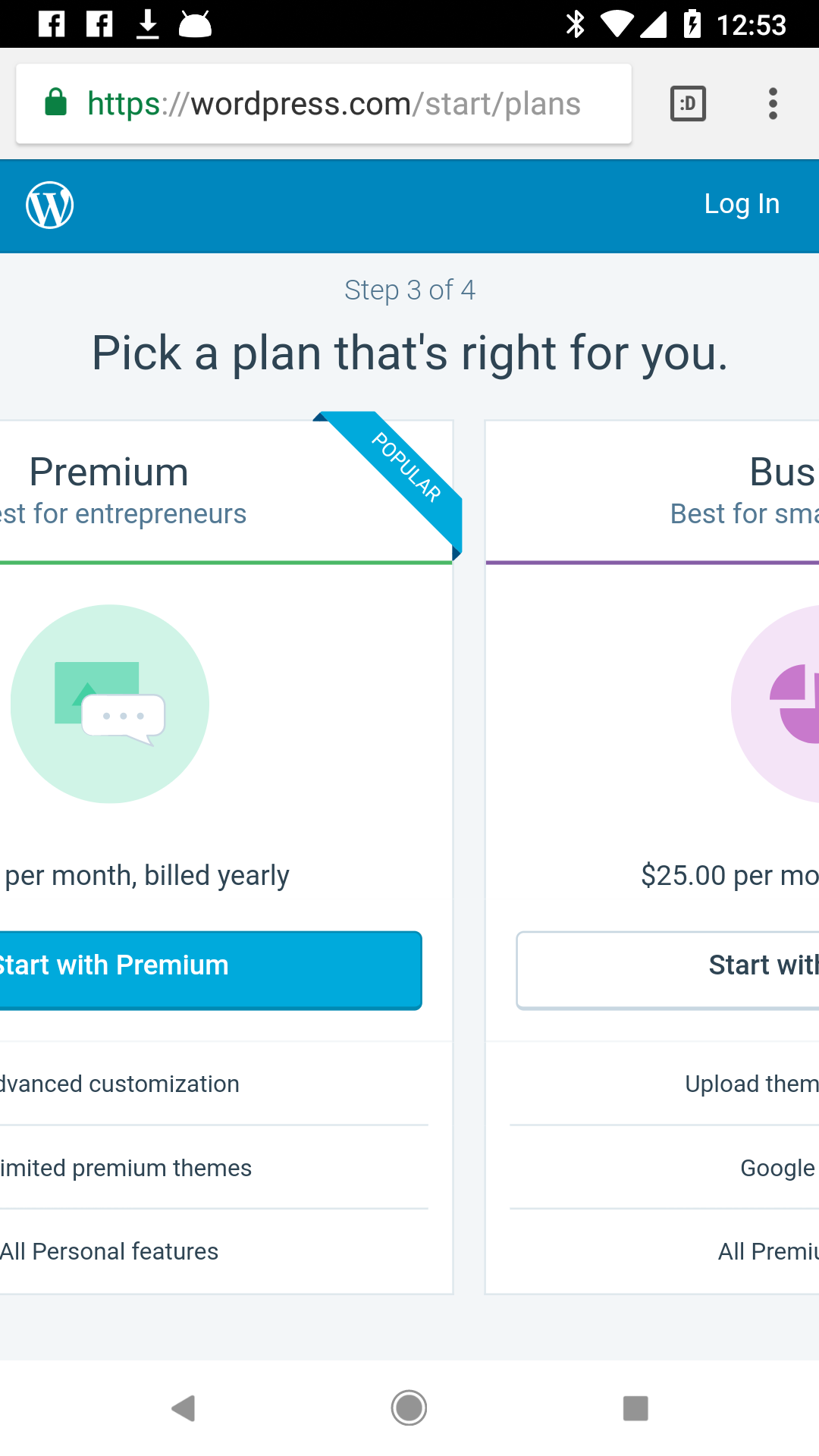The height and width of the screenshot is (1456, 819).
Task: Open Chrome's three-dot overflow menu
Action: 773,104
